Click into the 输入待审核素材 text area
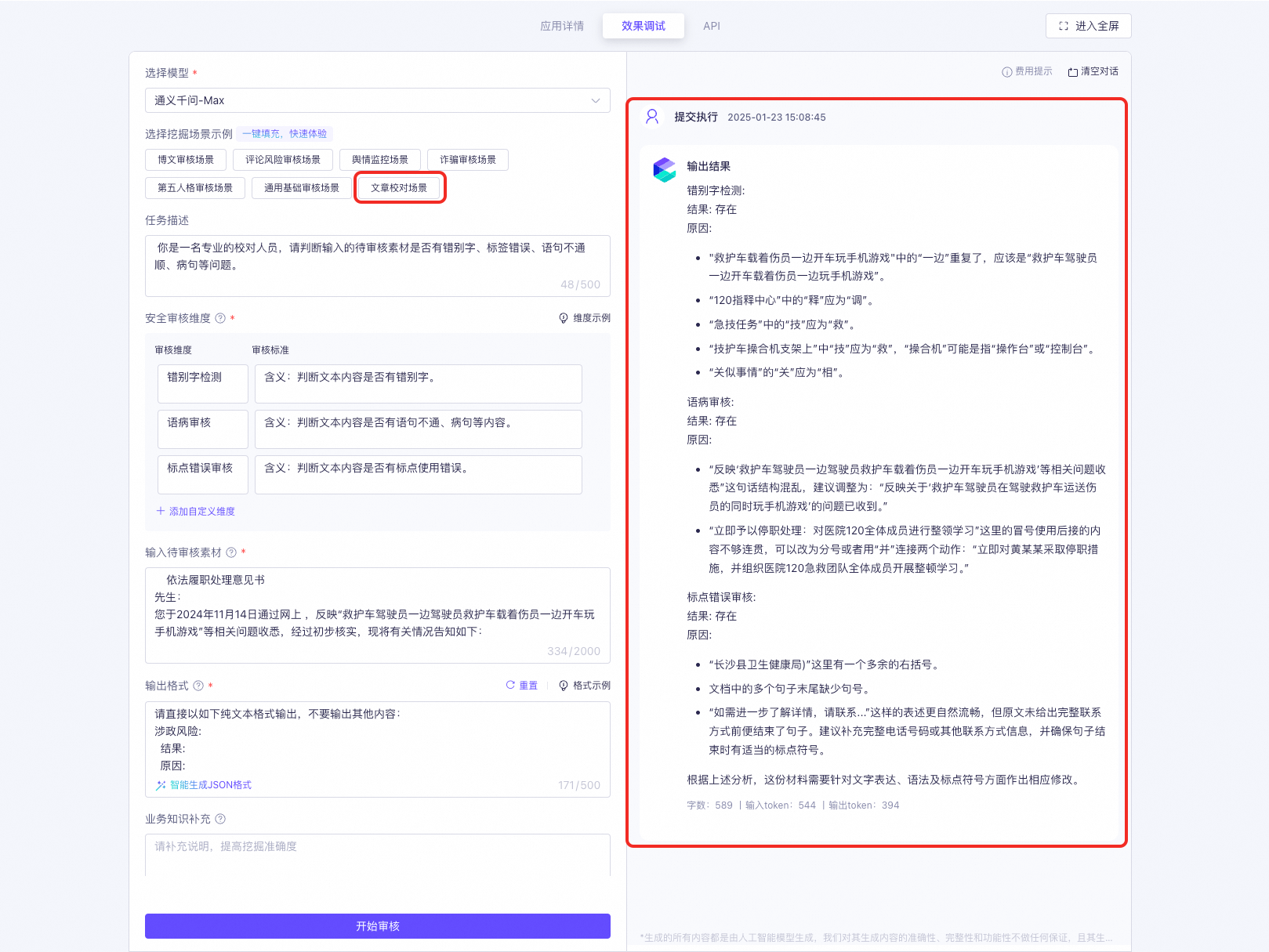This screenshot has height=952, width=1269. coord(378,615)
